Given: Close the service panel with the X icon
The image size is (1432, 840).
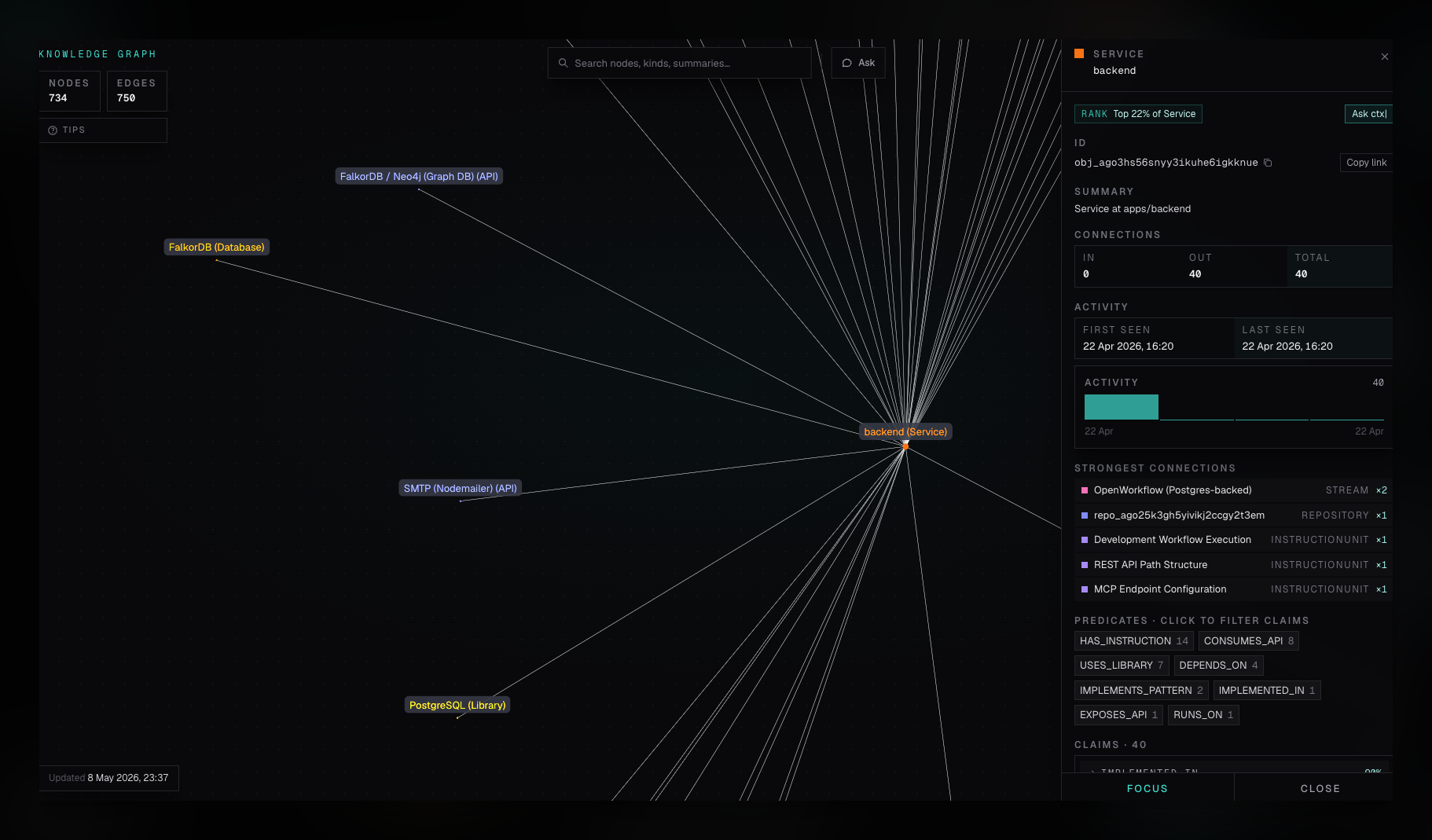Looking at the screenshot, I should click(x=1385, y=57).
